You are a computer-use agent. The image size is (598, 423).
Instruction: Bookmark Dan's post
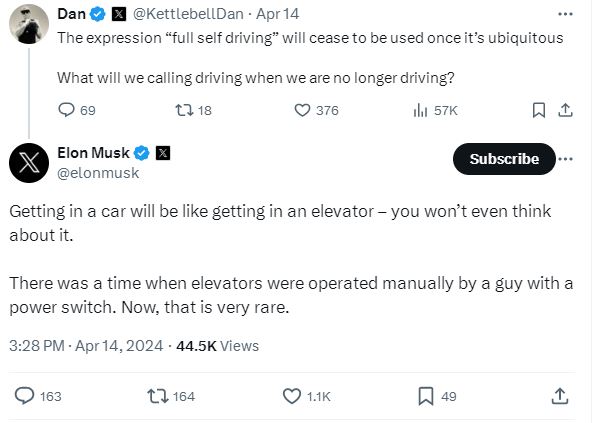[x=539, y=110]
